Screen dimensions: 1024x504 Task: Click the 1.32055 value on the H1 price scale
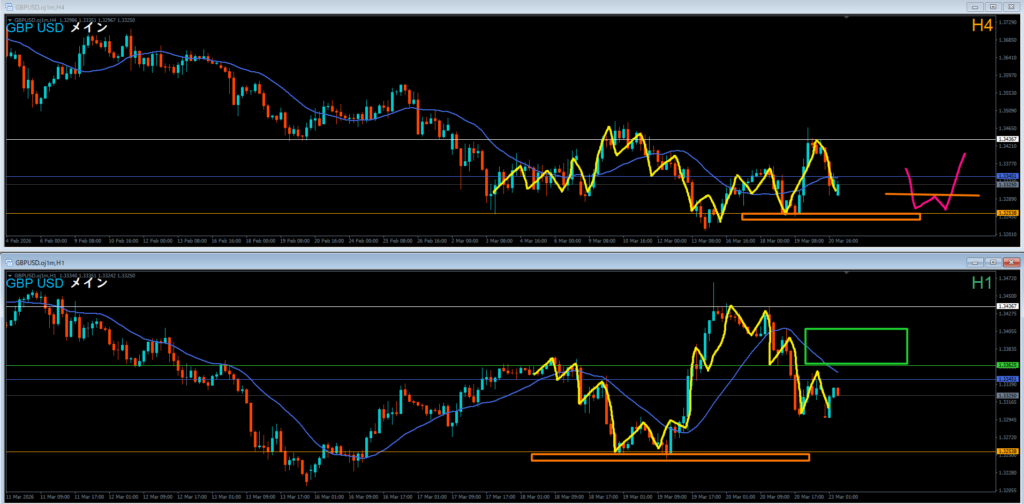coord(1006,489)
